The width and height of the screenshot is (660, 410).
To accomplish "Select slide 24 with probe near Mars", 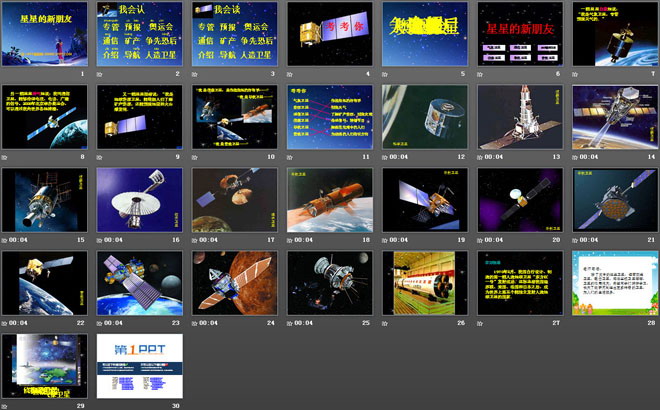I will [x=235, y=283].
